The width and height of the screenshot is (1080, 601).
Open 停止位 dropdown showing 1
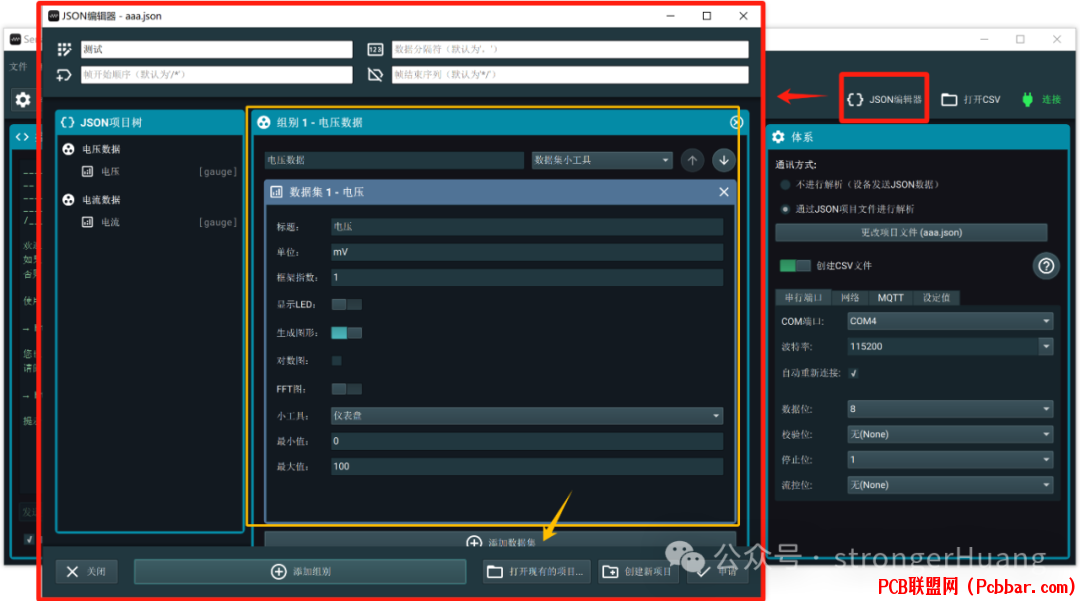pos(950,459)
